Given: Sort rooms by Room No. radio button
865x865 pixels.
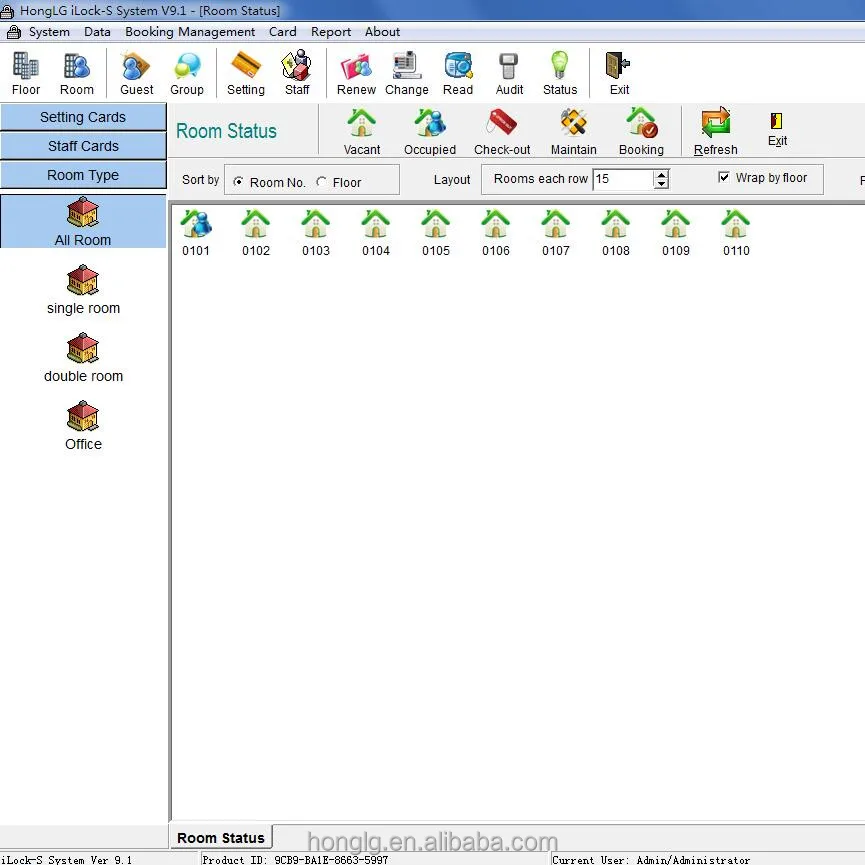Looking at the screenshot, I should [x=238, y=181].
